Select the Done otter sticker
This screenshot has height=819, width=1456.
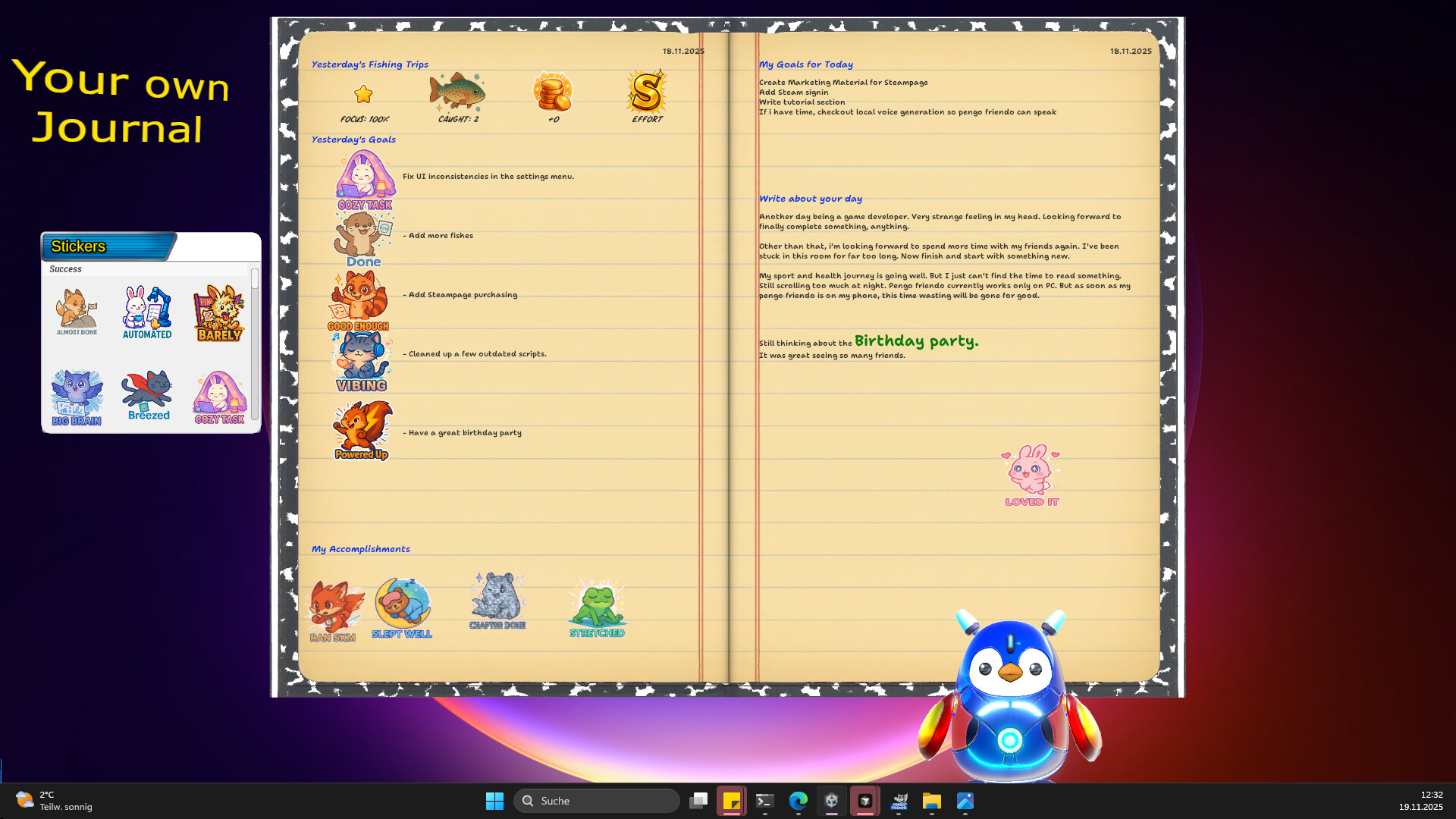(362, 235)
